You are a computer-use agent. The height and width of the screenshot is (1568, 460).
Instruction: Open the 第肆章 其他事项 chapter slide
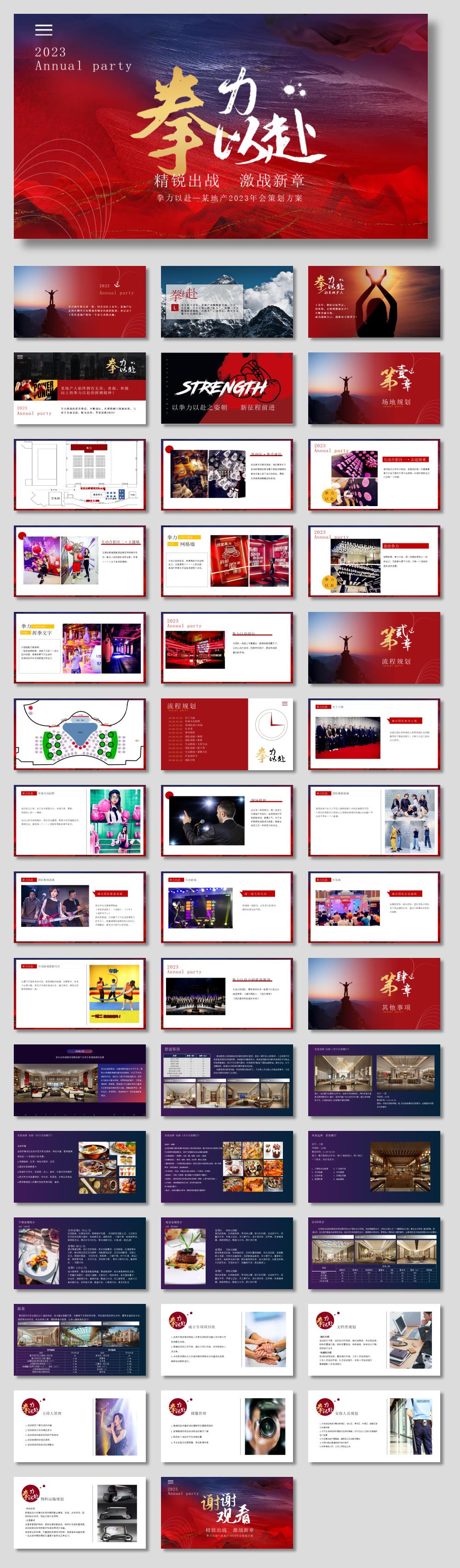coord(374,994)
